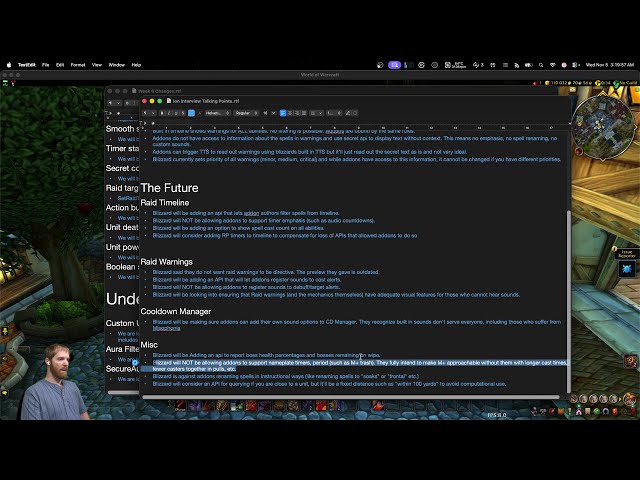Image resolution: width=640 pixels, height=480 pixels.
Task: Click the purple screen-sharing pill icon in menu bar
Action: [394, 65]
